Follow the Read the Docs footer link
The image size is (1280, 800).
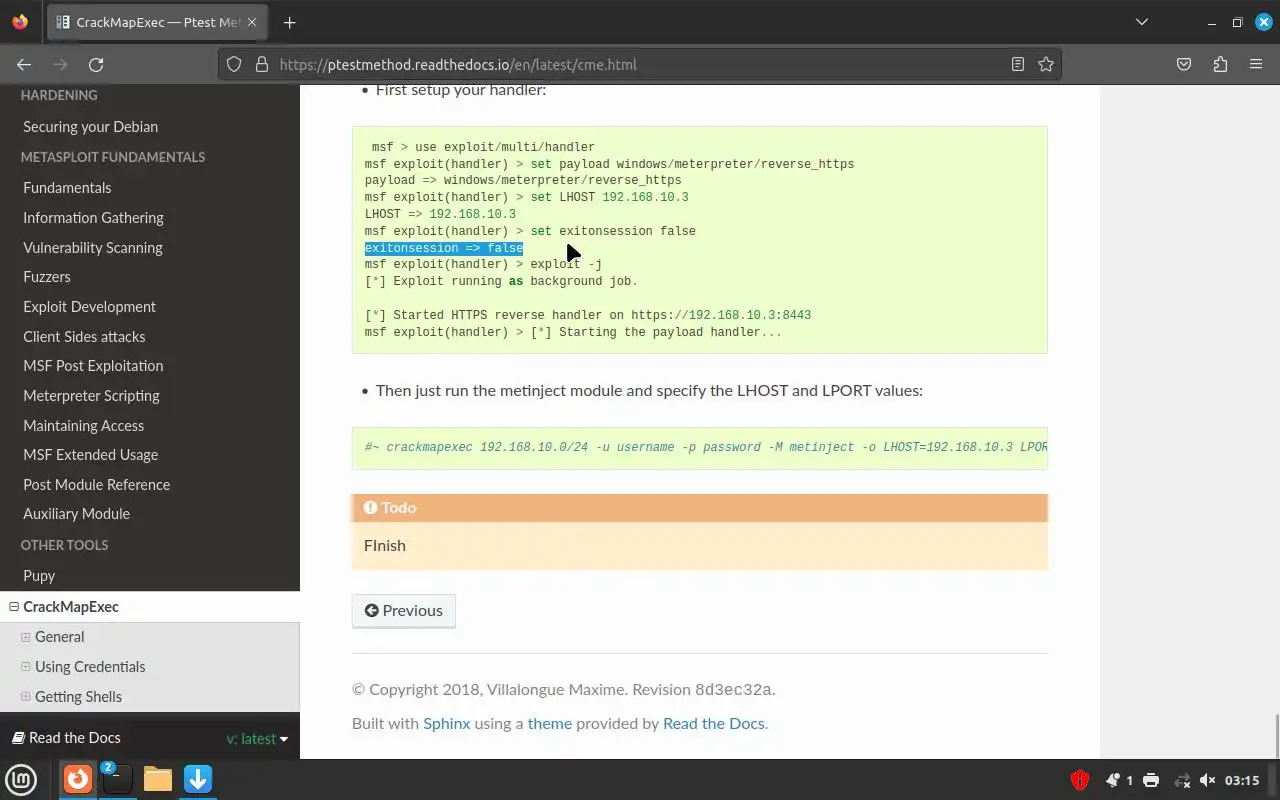tap(714, 723)
